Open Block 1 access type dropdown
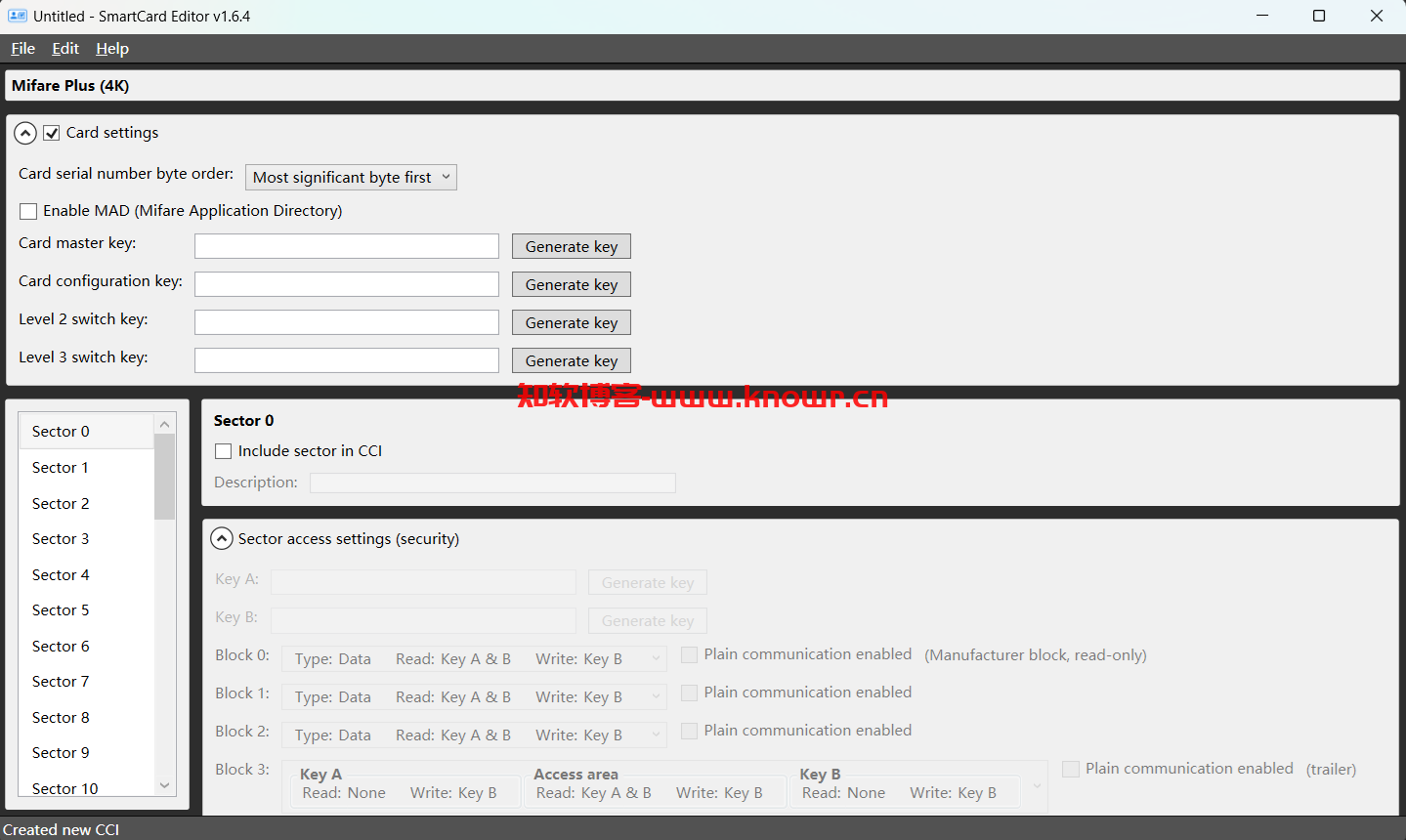Screen dimensions: 1406x840 475,697
